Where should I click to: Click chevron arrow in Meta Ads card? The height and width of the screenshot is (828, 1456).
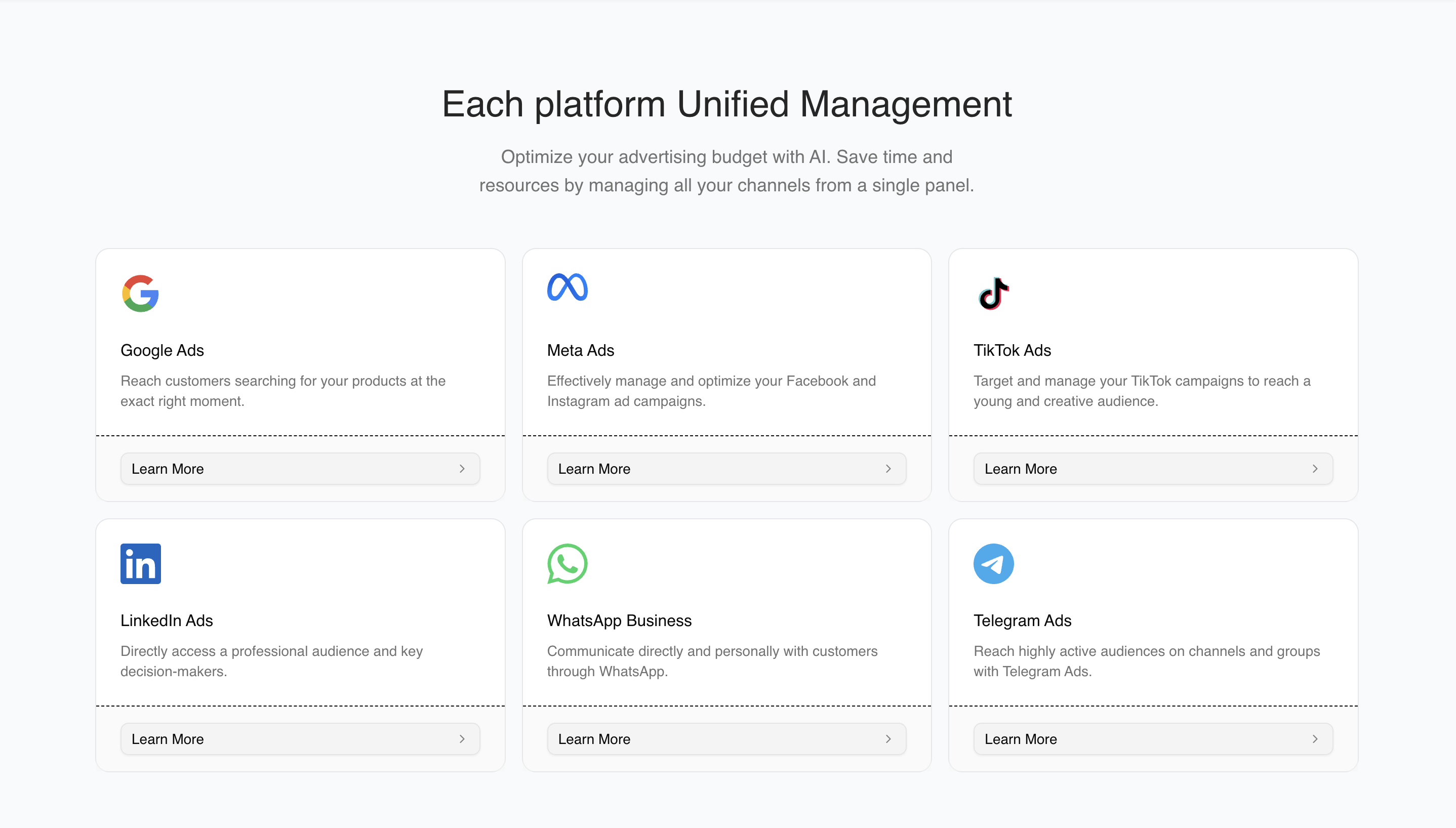888,469
